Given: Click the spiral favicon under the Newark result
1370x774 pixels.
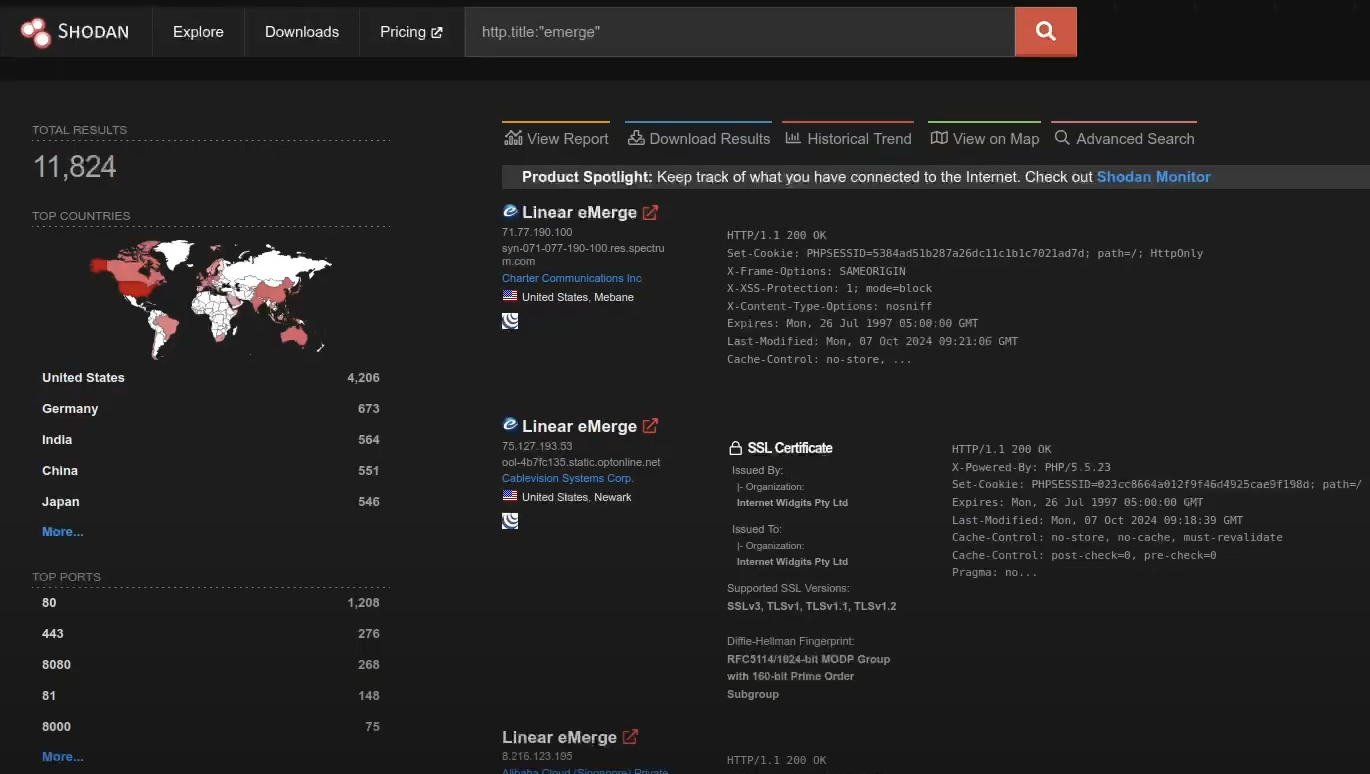Looking at the screenshot, I should 510,520.
